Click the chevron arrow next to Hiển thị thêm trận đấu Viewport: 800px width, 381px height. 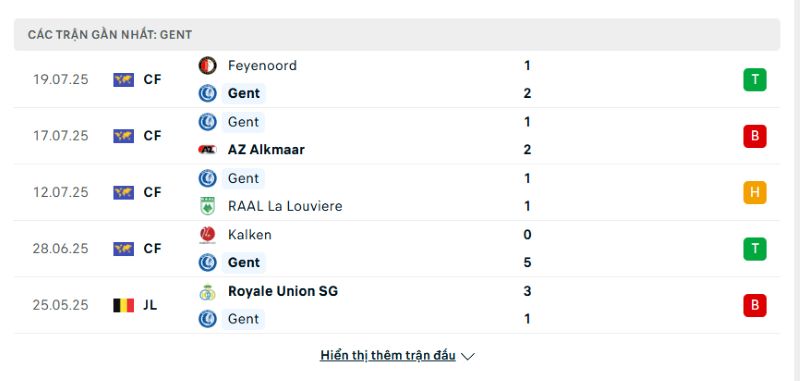pos(468,357)
